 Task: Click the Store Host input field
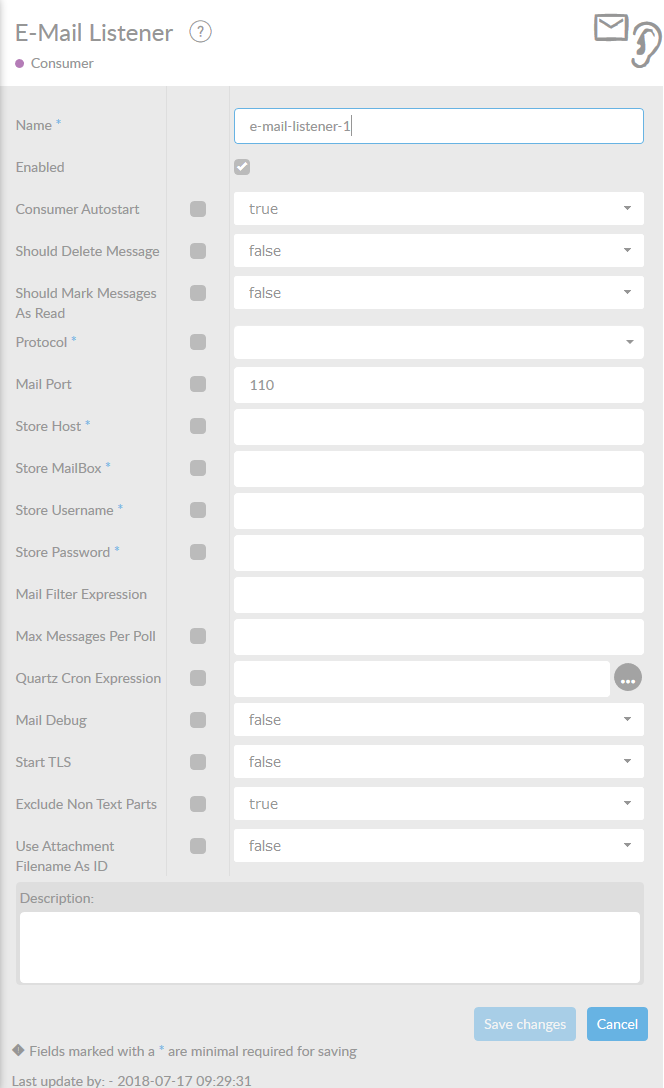coord(438,426)
